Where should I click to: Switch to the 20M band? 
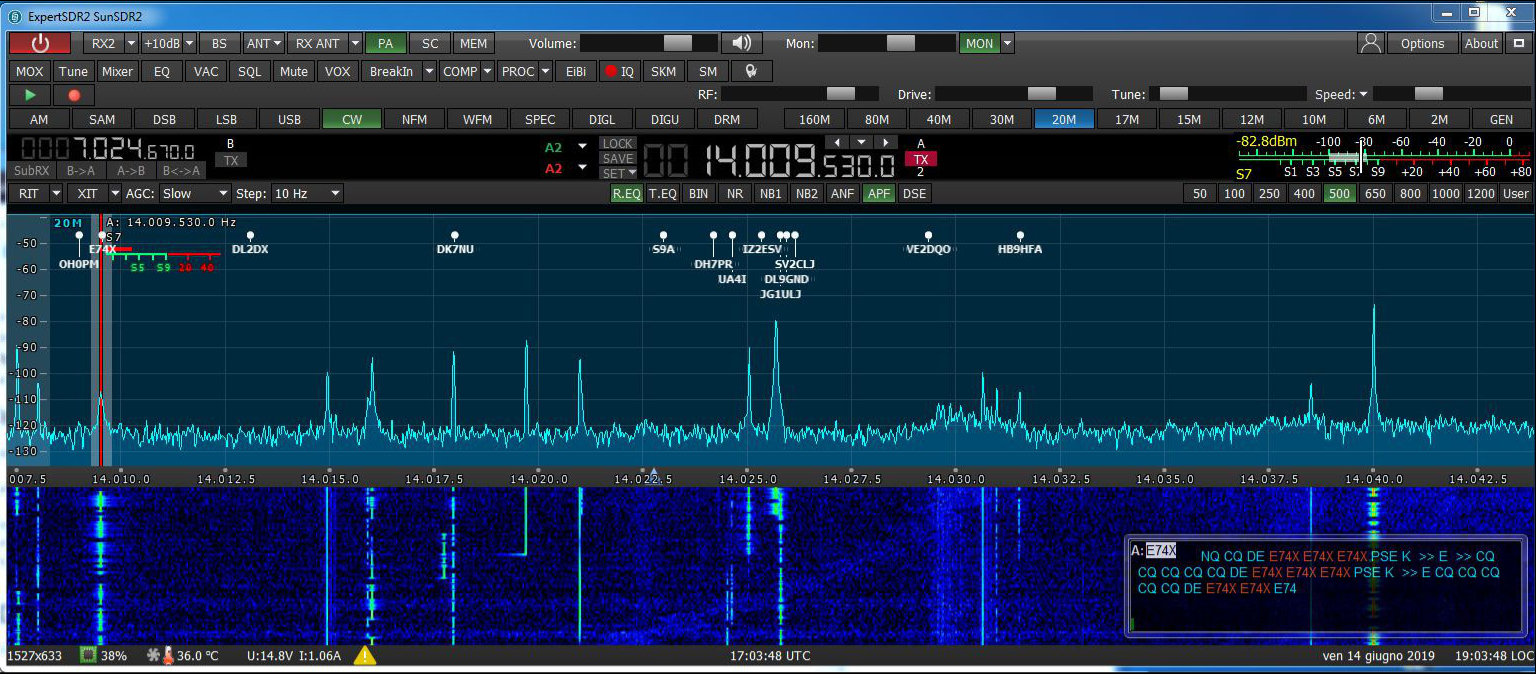tap(1064, 119)
